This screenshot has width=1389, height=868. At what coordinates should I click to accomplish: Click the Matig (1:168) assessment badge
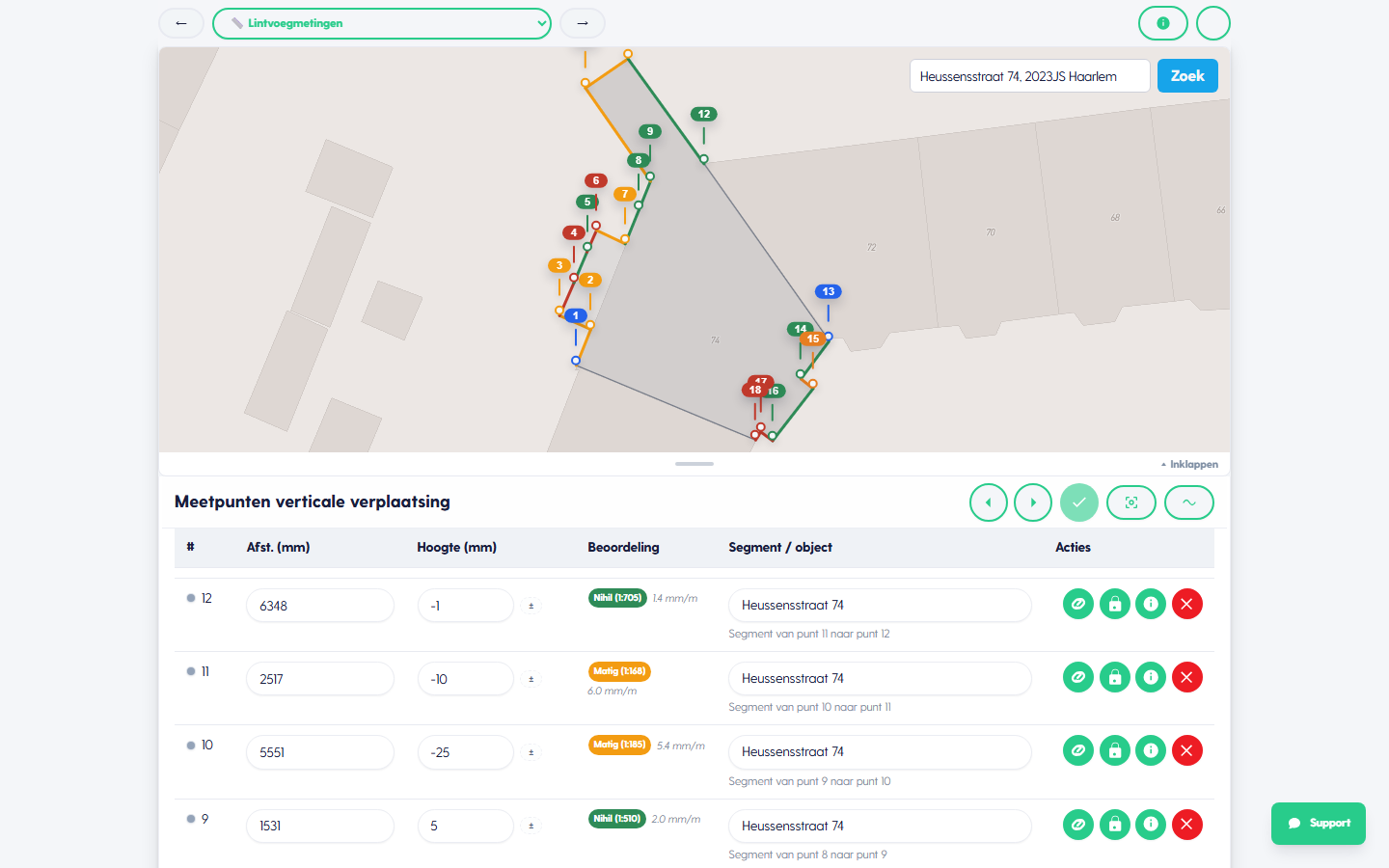tap(619, 671)
